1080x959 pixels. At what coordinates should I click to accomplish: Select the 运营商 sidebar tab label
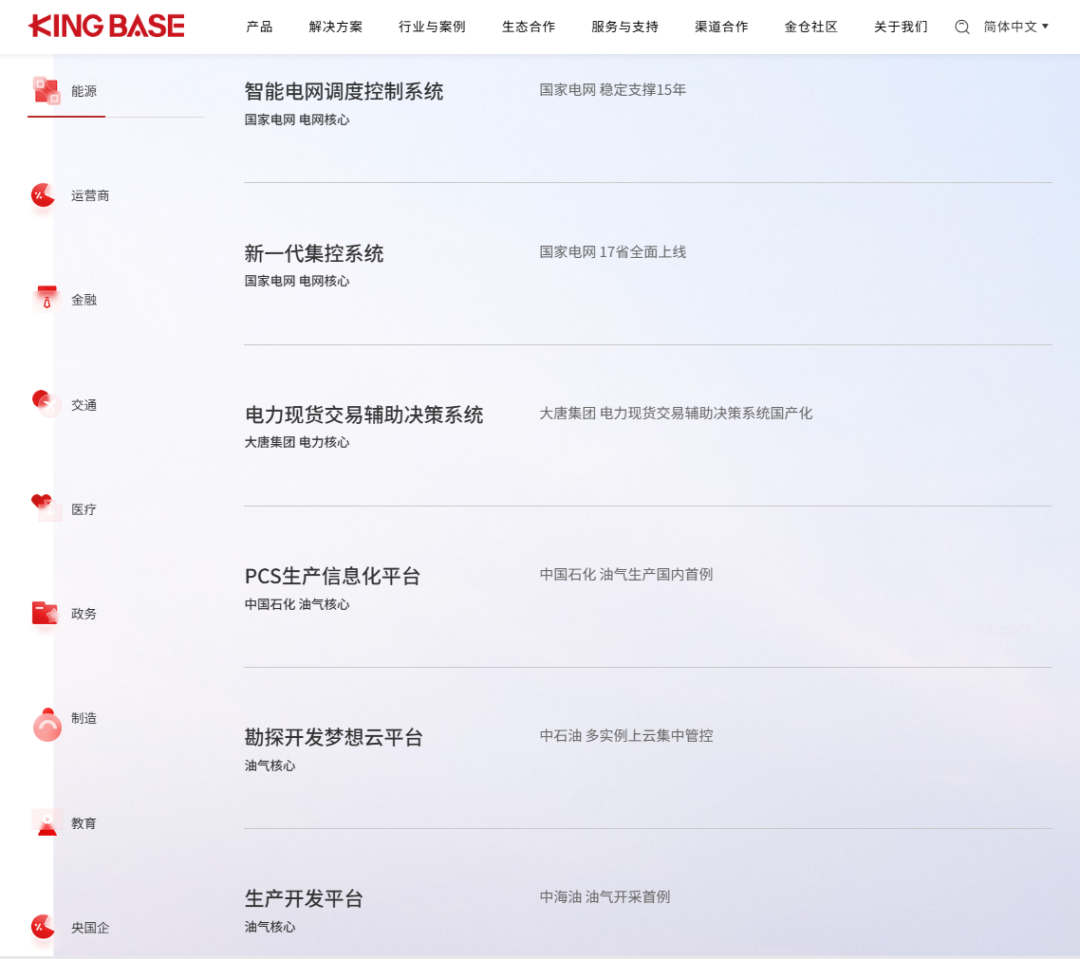tap(90, 196)
